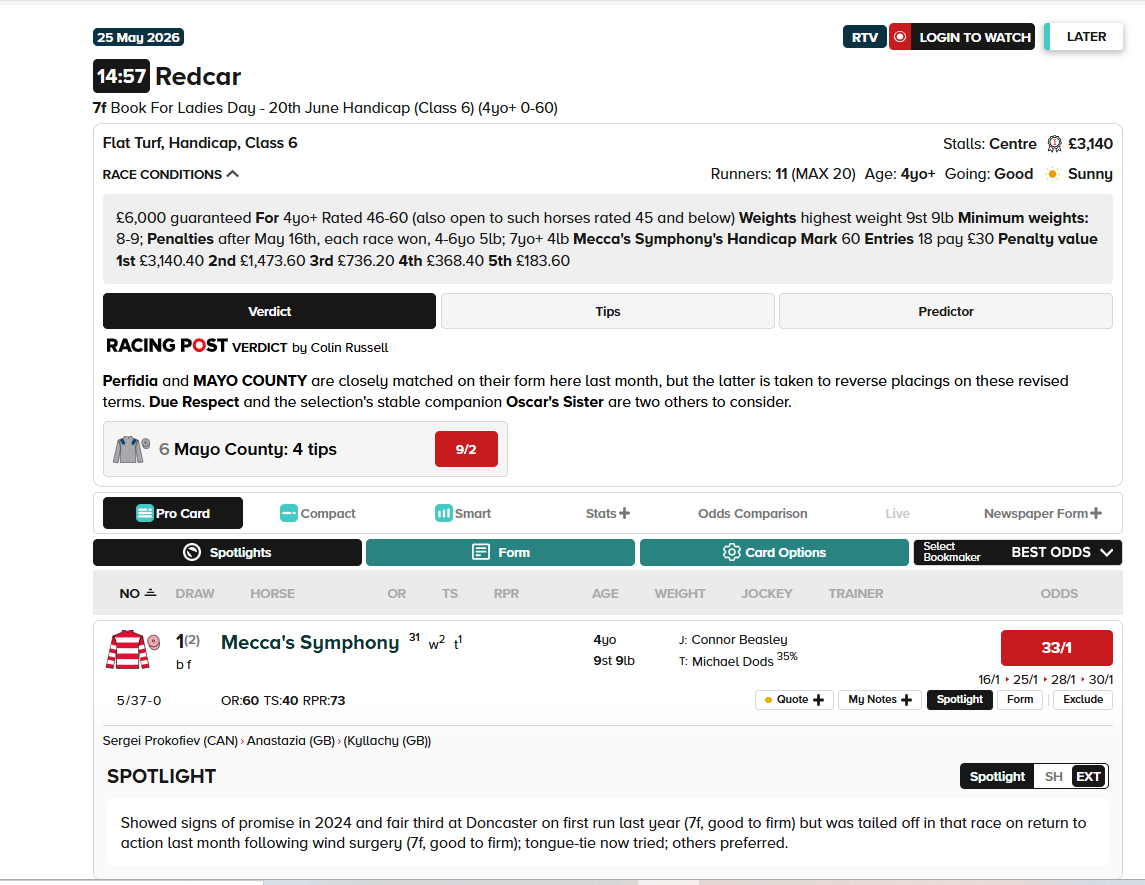Click the Compact view icon
This screenshot has width=1145, height=885.
288,513
